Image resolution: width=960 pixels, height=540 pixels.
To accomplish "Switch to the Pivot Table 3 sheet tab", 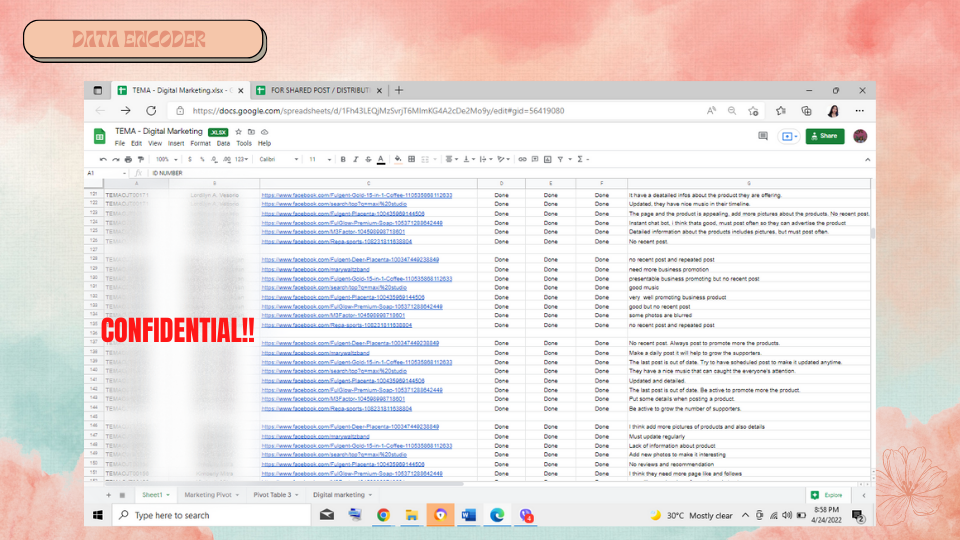I will 276,495.
